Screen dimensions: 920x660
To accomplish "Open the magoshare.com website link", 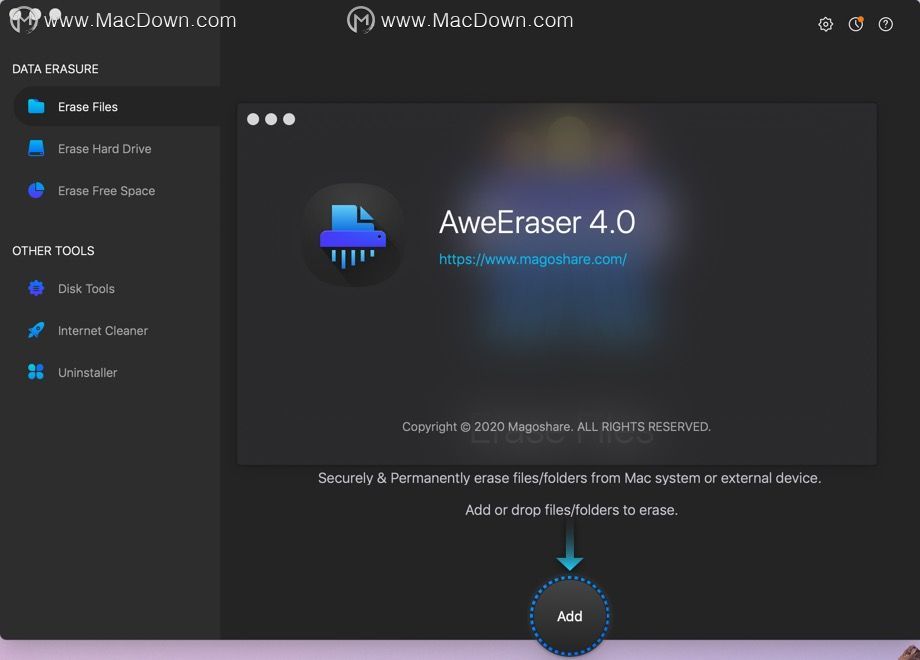I will click(533, 259).
